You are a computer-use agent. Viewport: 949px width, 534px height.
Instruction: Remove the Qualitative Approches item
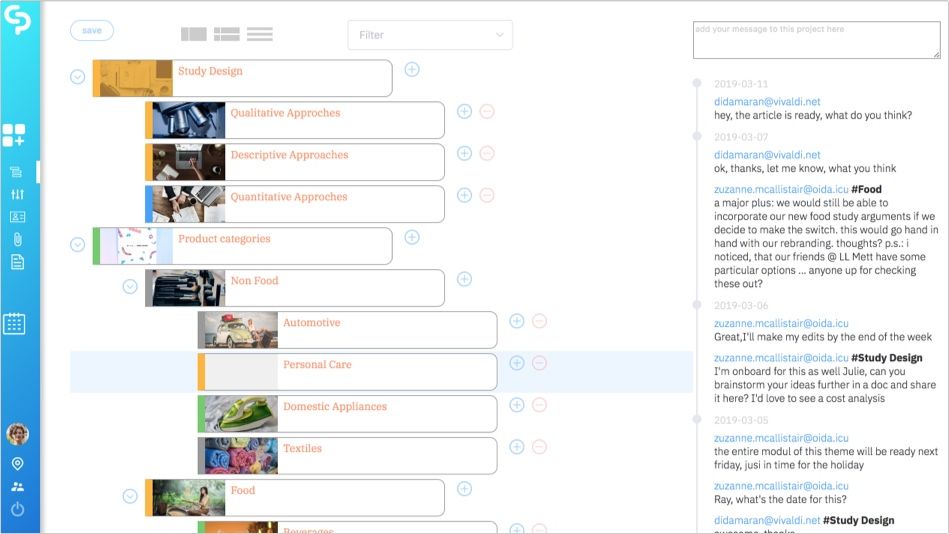coord(487,111)
